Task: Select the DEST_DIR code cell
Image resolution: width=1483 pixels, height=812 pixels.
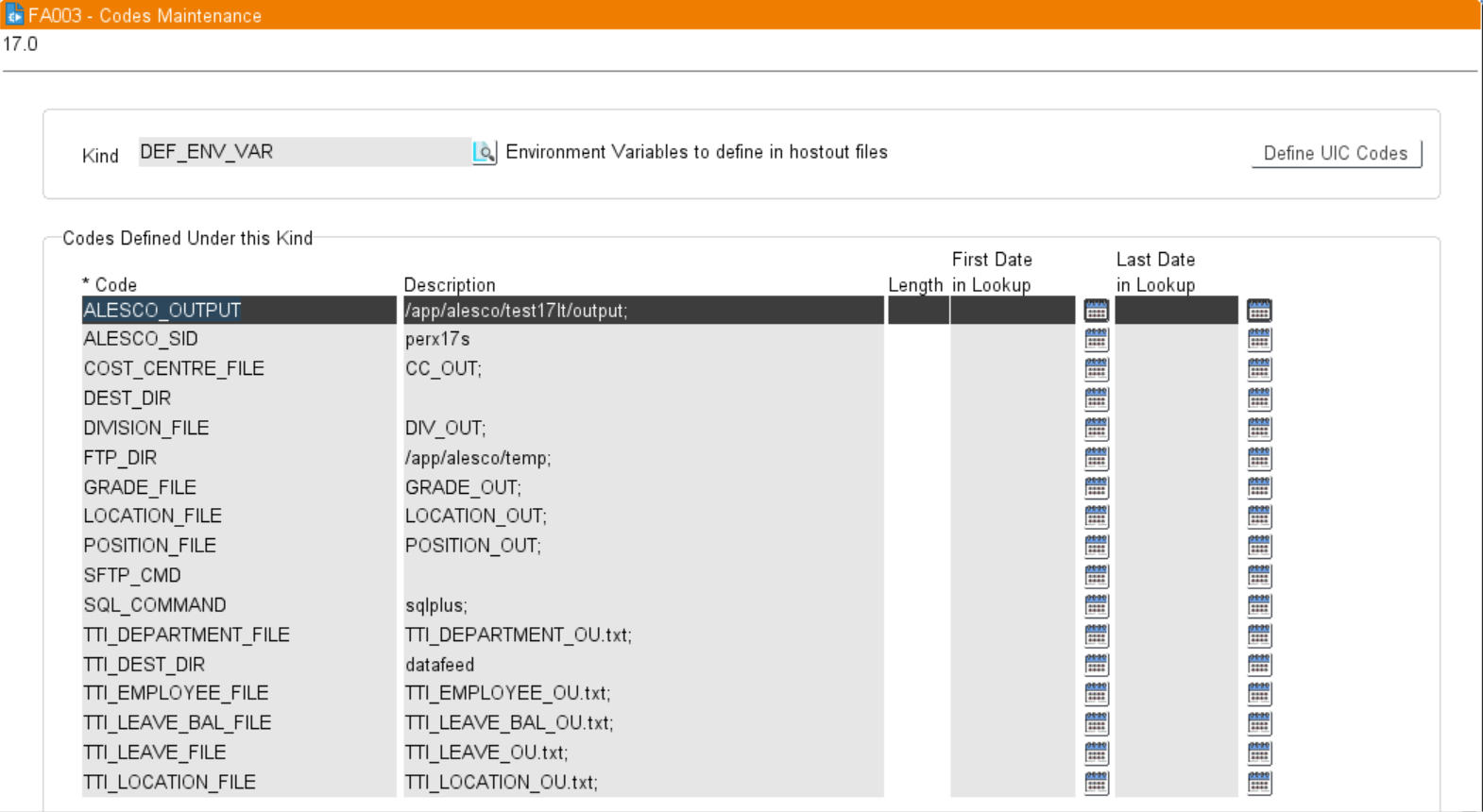Action: point(239,398)
